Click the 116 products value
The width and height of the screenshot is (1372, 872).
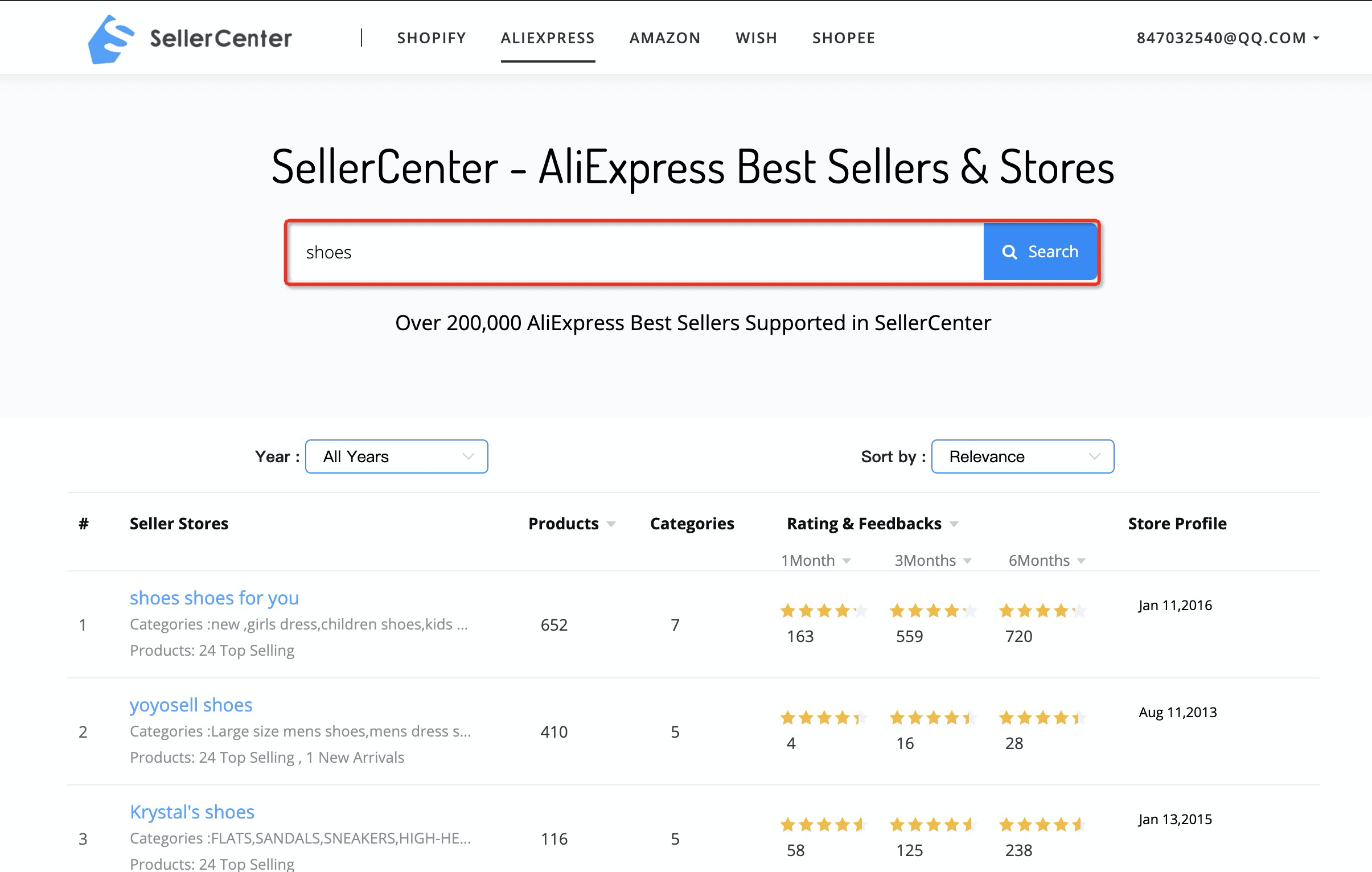(x=554, y=839)
